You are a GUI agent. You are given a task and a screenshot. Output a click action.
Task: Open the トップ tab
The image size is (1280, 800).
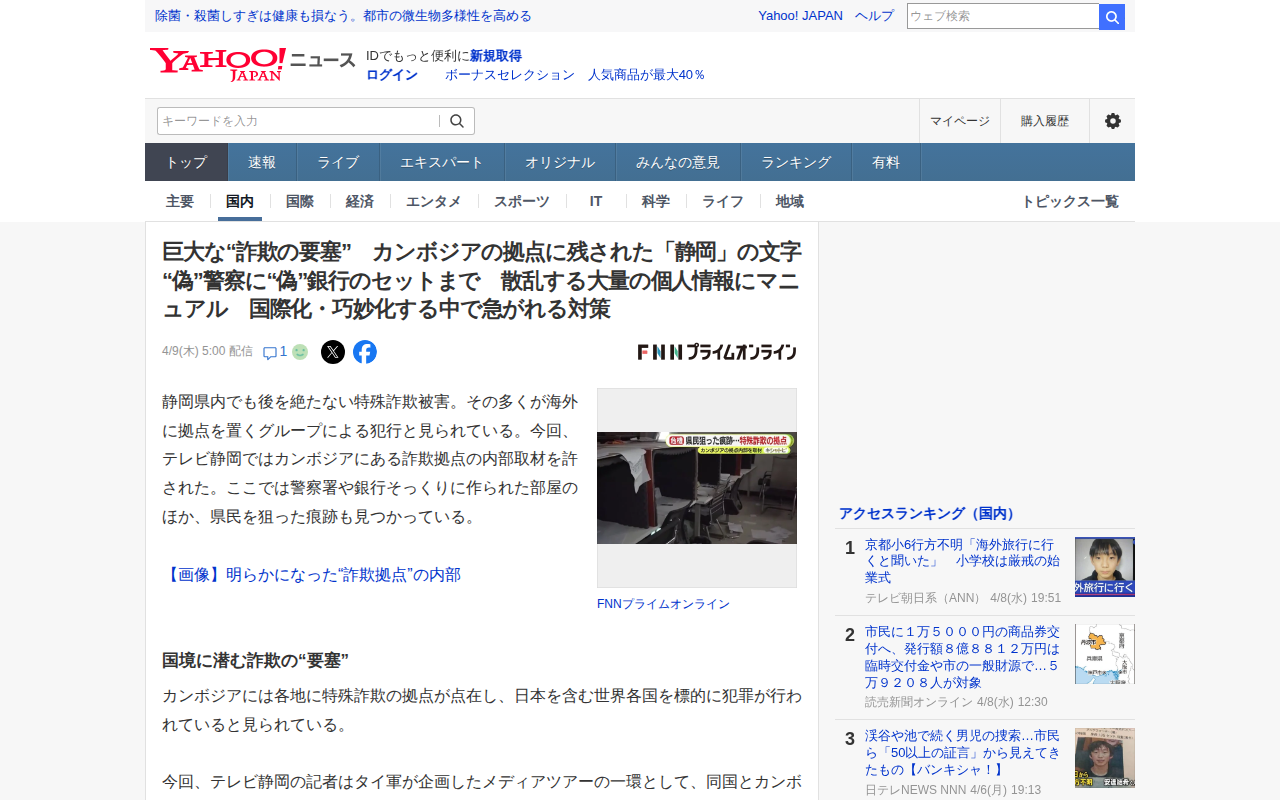(x=187, y=162)
